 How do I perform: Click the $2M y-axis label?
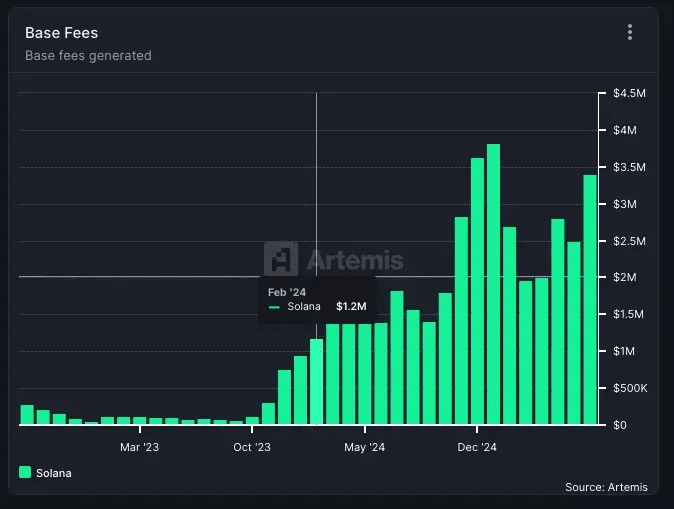(x=626, y=277)
